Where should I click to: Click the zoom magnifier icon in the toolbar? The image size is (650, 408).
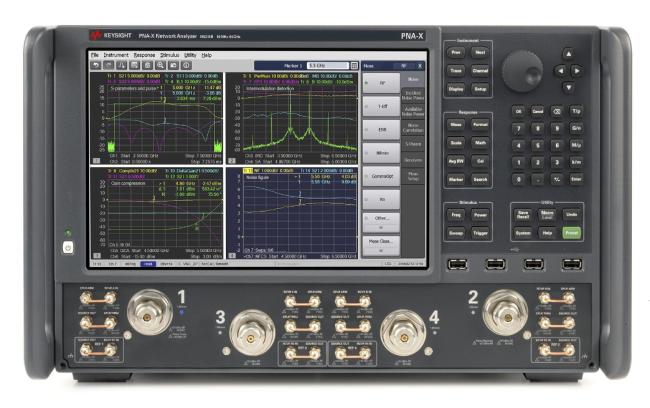pos(160,65)
